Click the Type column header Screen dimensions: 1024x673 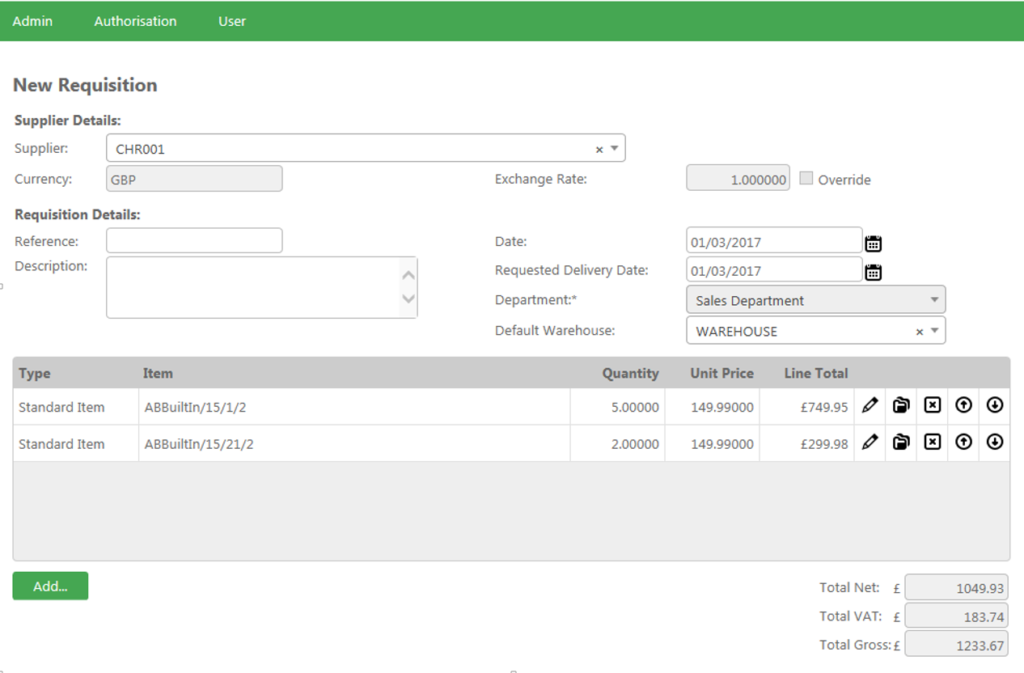click(35, 373)
